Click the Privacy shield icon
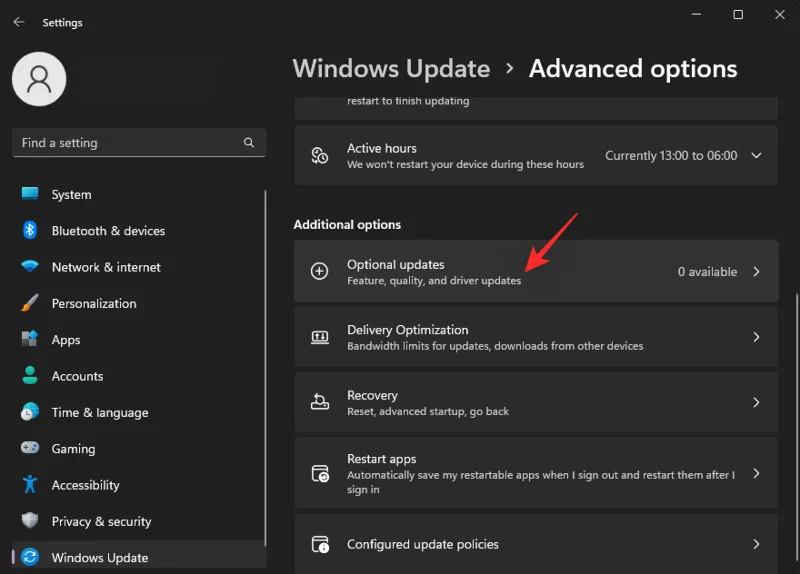The width and height of the screenshot is (800, 574). point(30,520)
